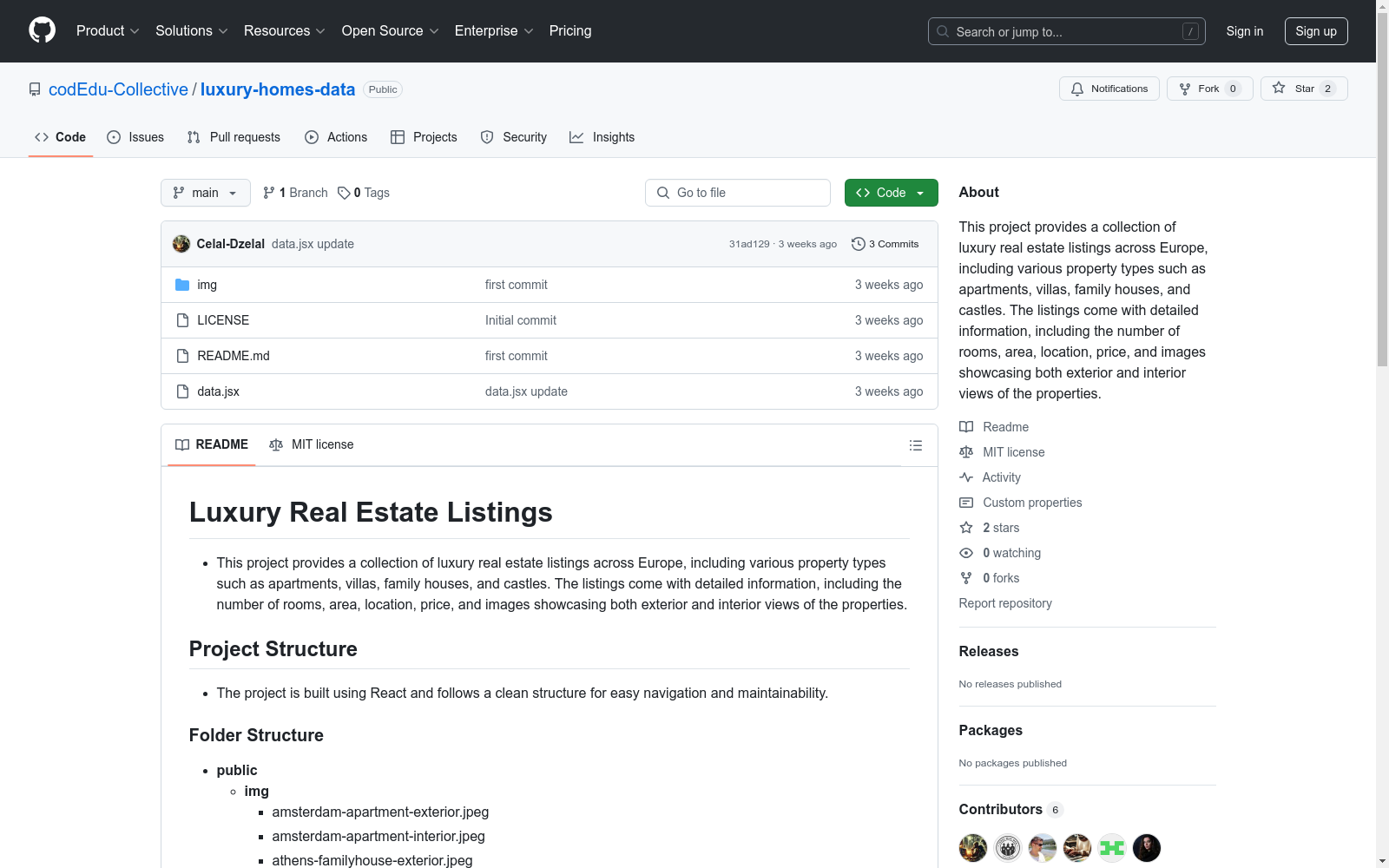Image resolution: width=1389 pixels, height=868 pixels.
Task: Click the branch icon for 1 Branch
Action: [x=269, y=193]
